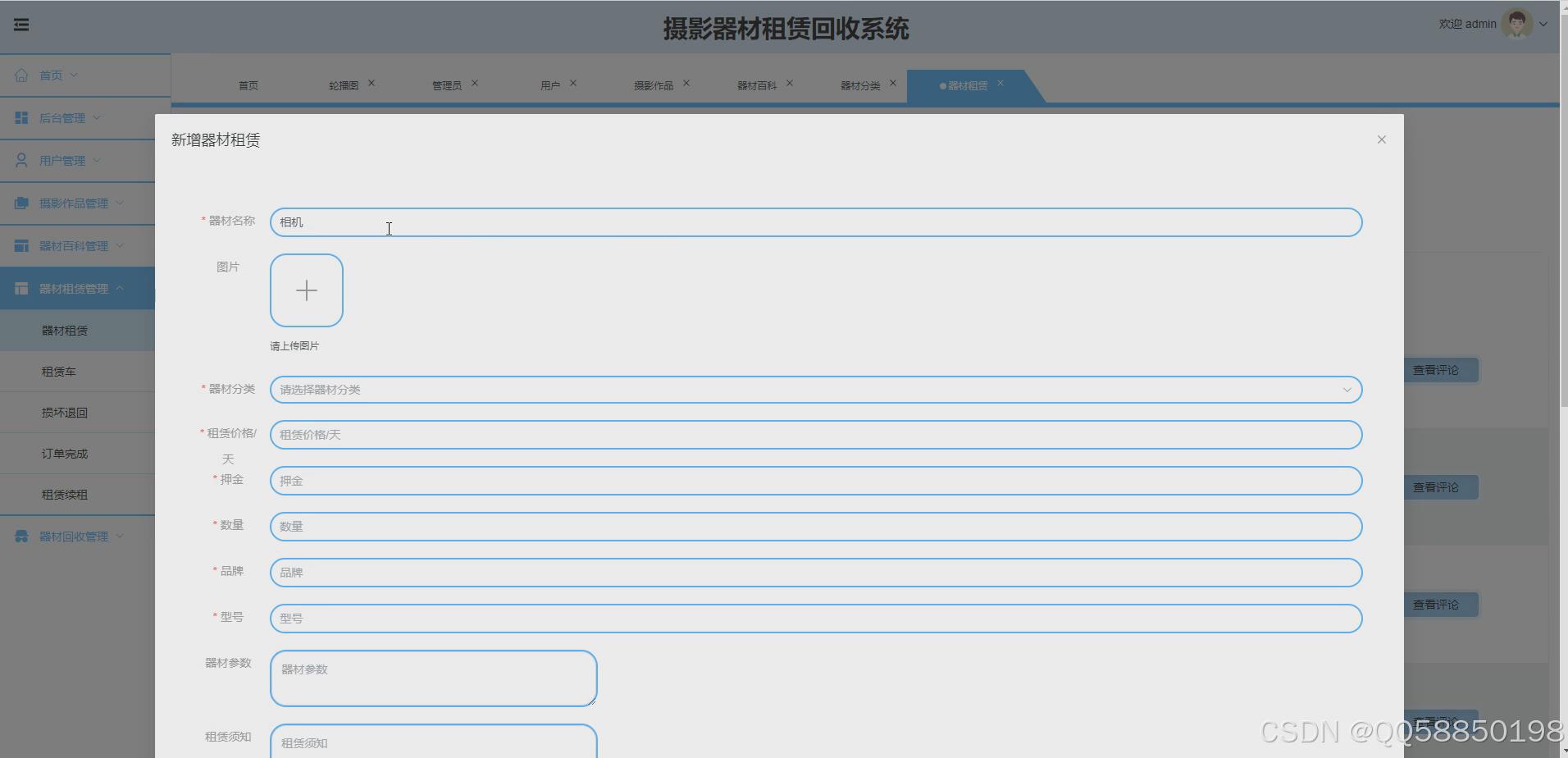Click the admin avatar picture

tap(1518, 23)
